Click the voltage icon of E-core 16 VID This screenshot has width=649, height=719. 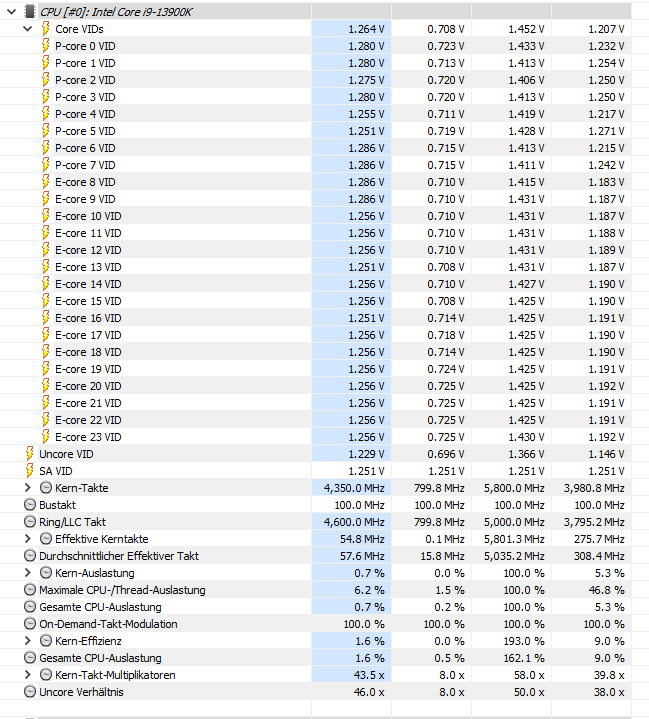pos(45,318)
